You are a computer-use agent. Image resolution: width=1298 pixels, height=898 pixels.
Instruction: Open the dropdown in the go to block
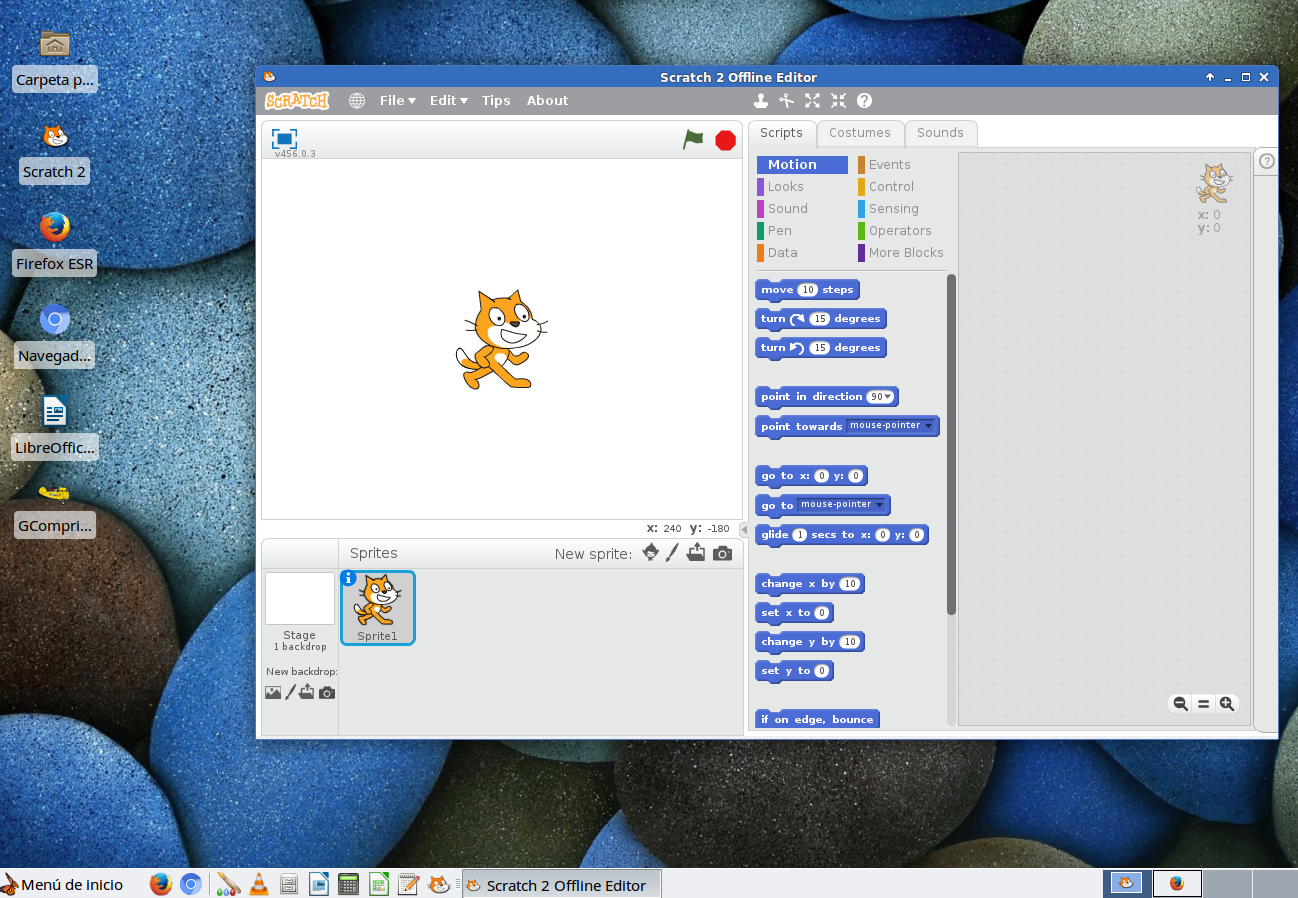click(878, 505)
